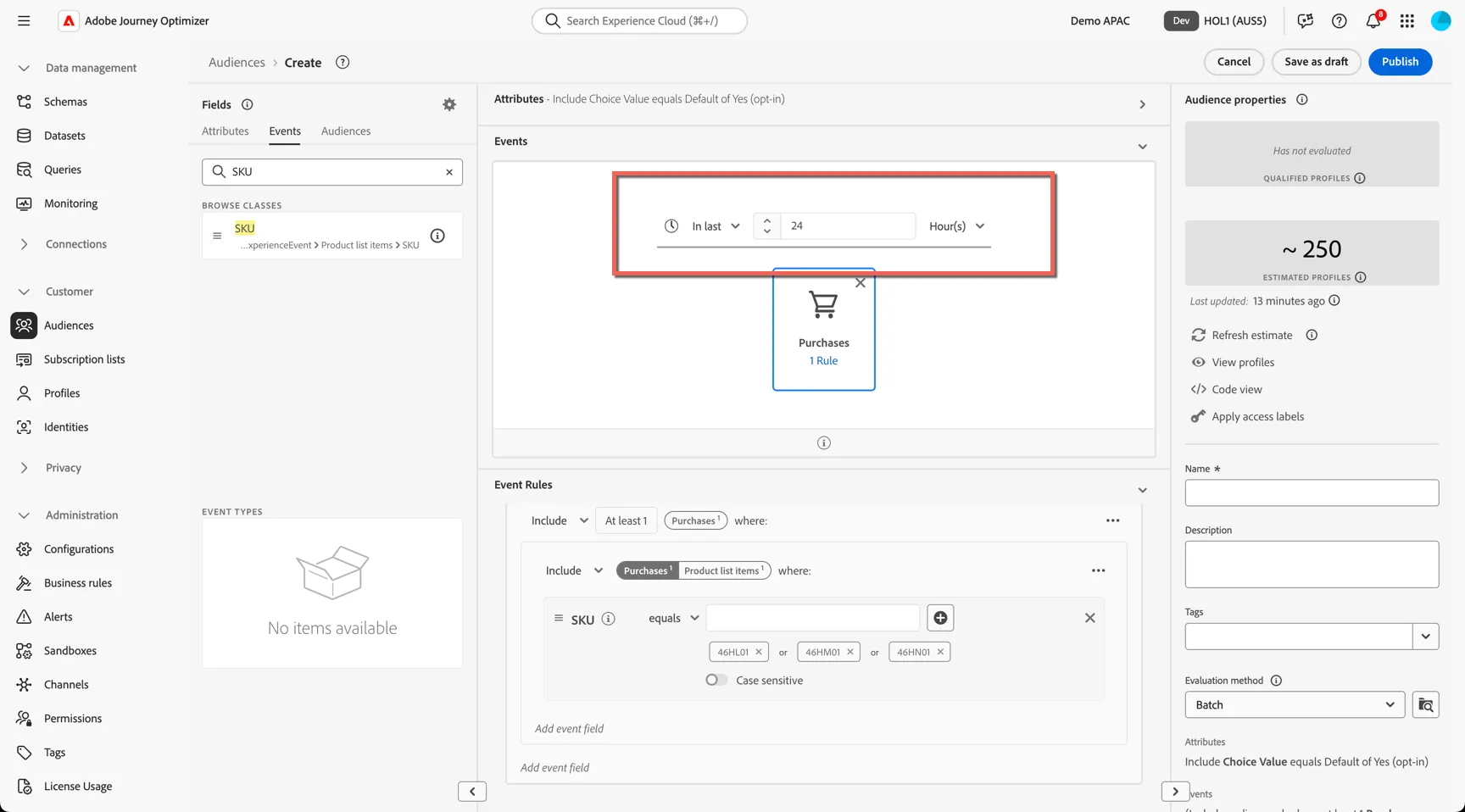Switch to the Attributes fields tab

pos(226,131)
